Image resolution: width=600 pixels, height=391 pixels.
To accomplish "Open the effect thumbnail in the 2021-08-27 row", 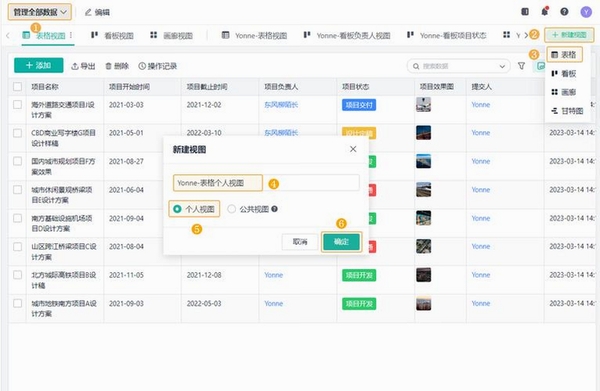I will tap(423, 161).
